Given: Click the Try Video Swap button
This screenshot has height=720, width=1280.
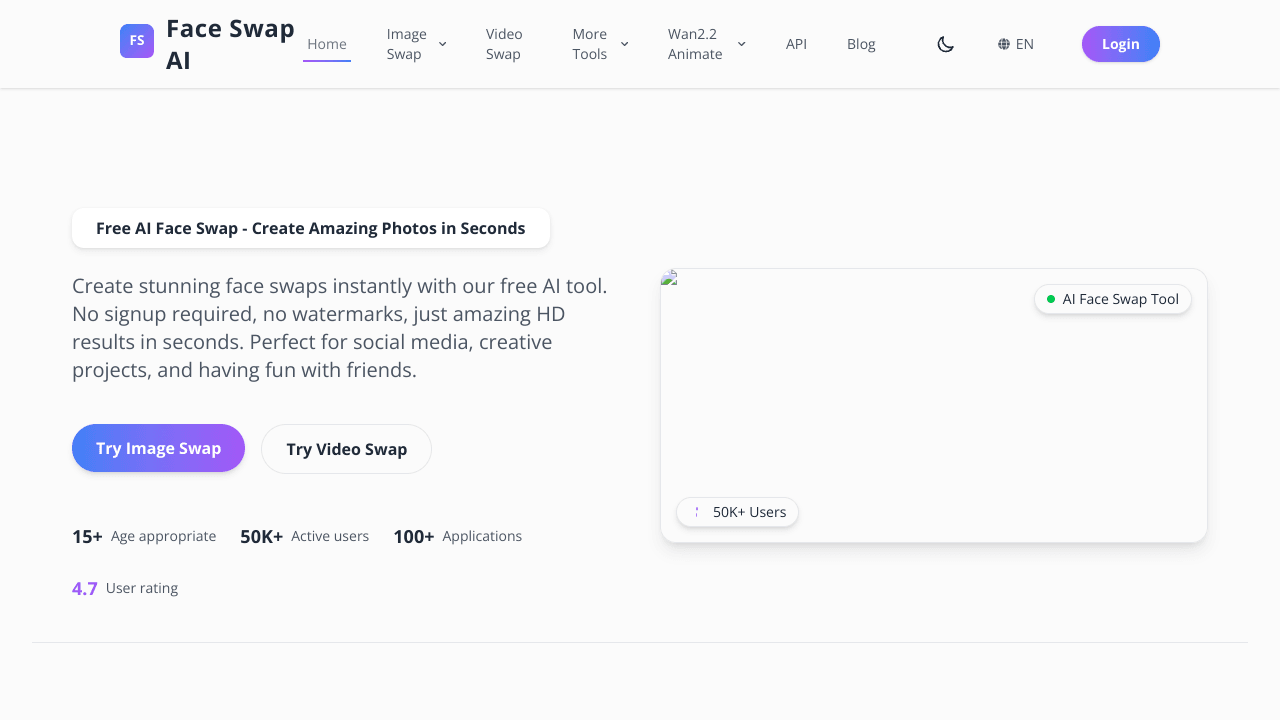Looking at the screenshot, I should point(346,449).
